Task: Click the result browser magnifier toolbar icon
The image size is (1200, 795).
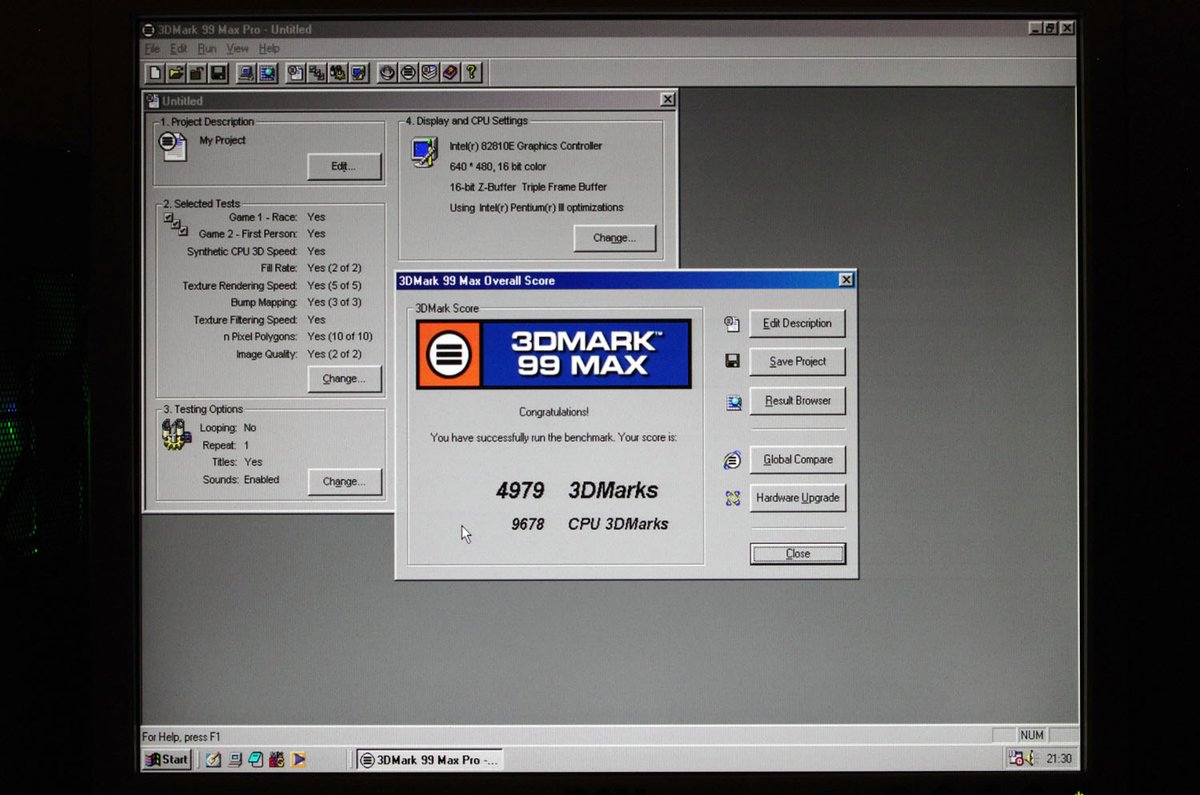Action: point(267,73)
